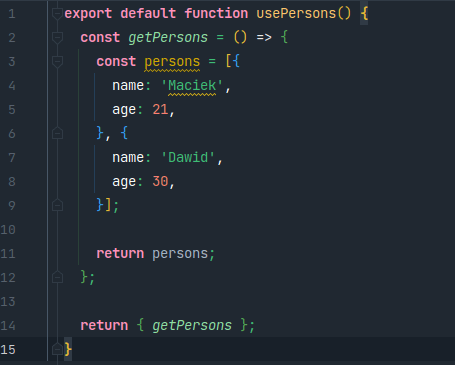Collapse the getPersons arrow function fold

[57, 38]
